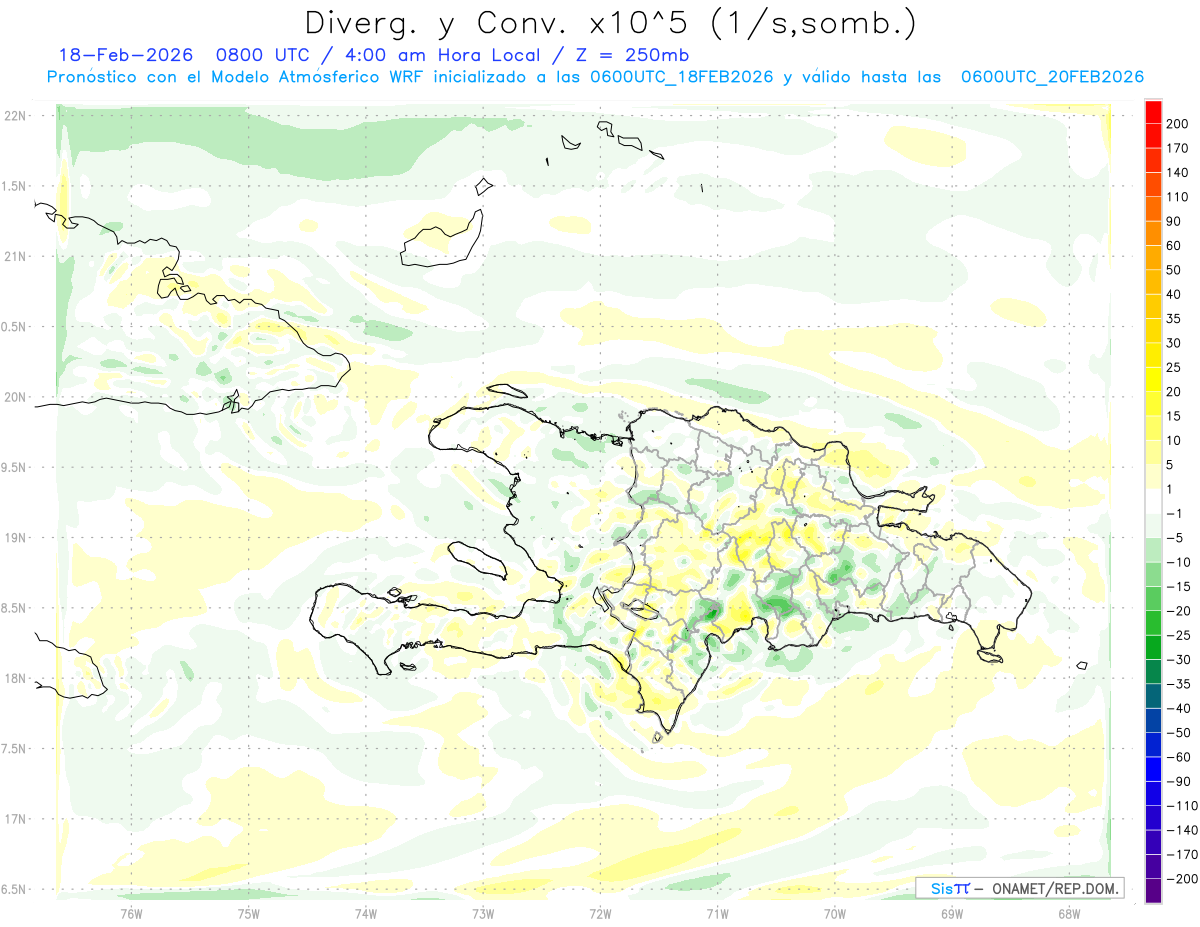Viewport: 1200px width, 927px height.
Task: Click the 'SisTT - ONAMET/REP.DOM.' credit box
Action: coord(1020,888)
